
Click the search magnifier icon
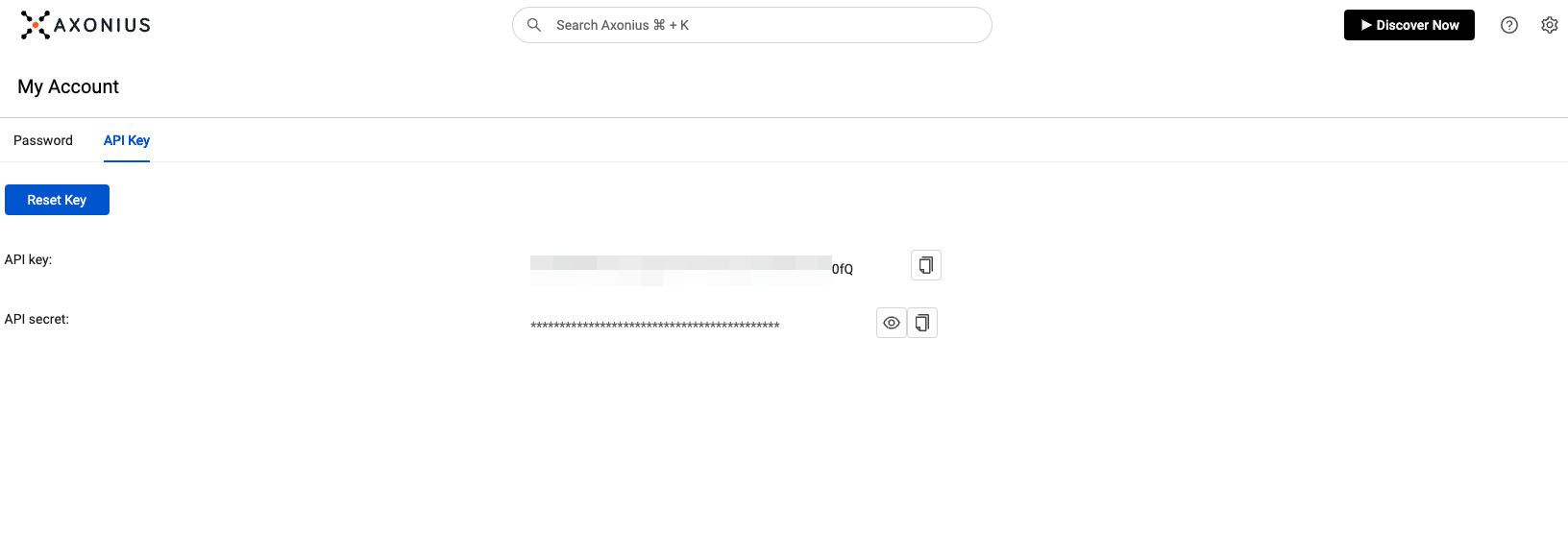click(x=534, y=25)
